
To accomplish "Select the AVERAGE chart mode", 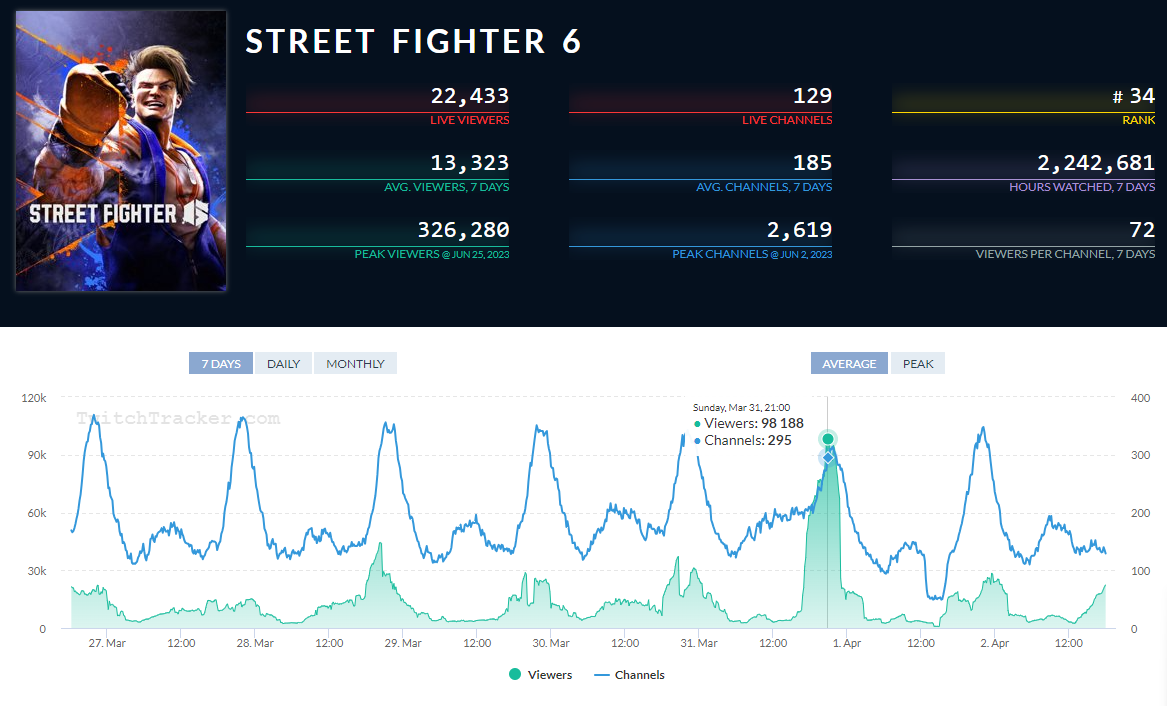I will point(849,363).
